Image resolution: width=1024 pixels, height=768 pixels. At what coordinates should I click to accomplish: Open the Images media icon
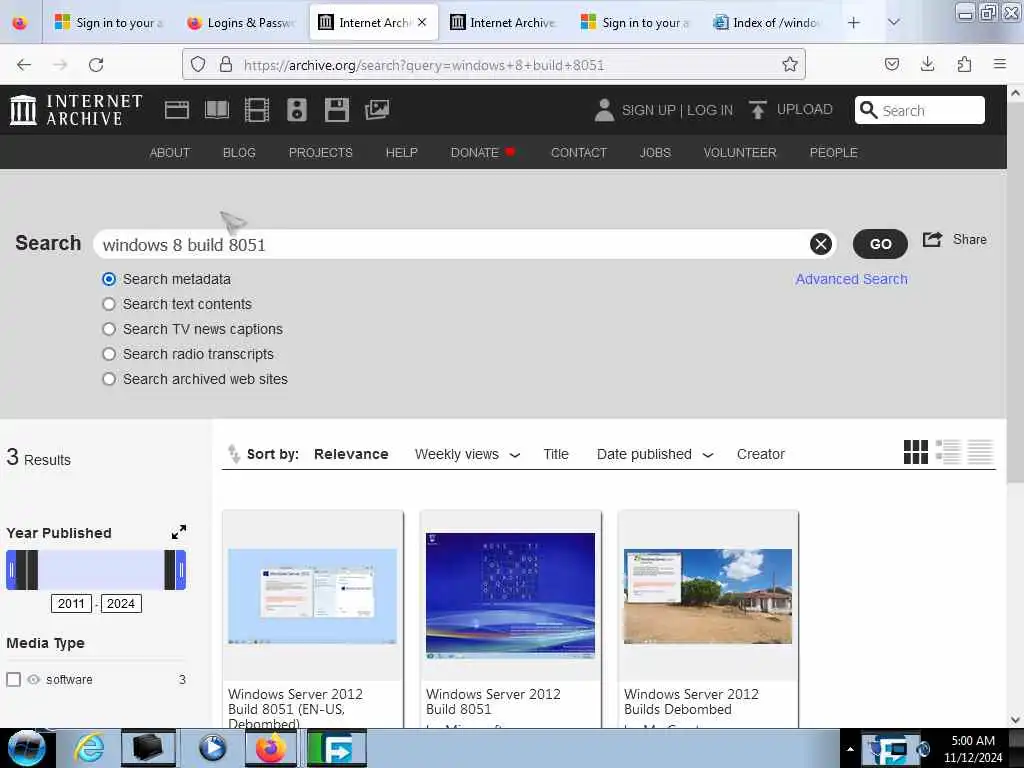click(x=377, y=110)
